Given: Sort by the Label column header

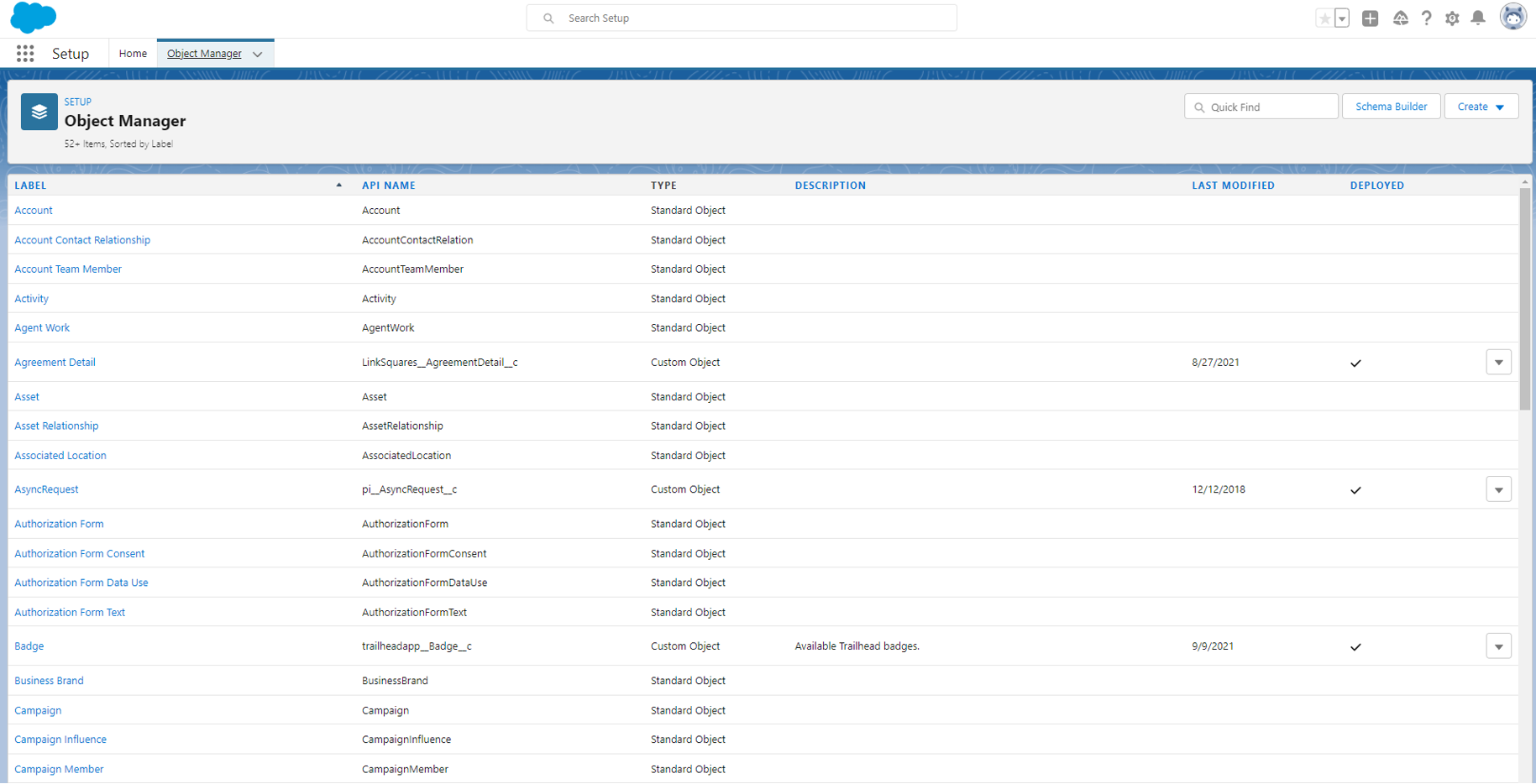Looking at the screenshot, I should click(30, 186).
